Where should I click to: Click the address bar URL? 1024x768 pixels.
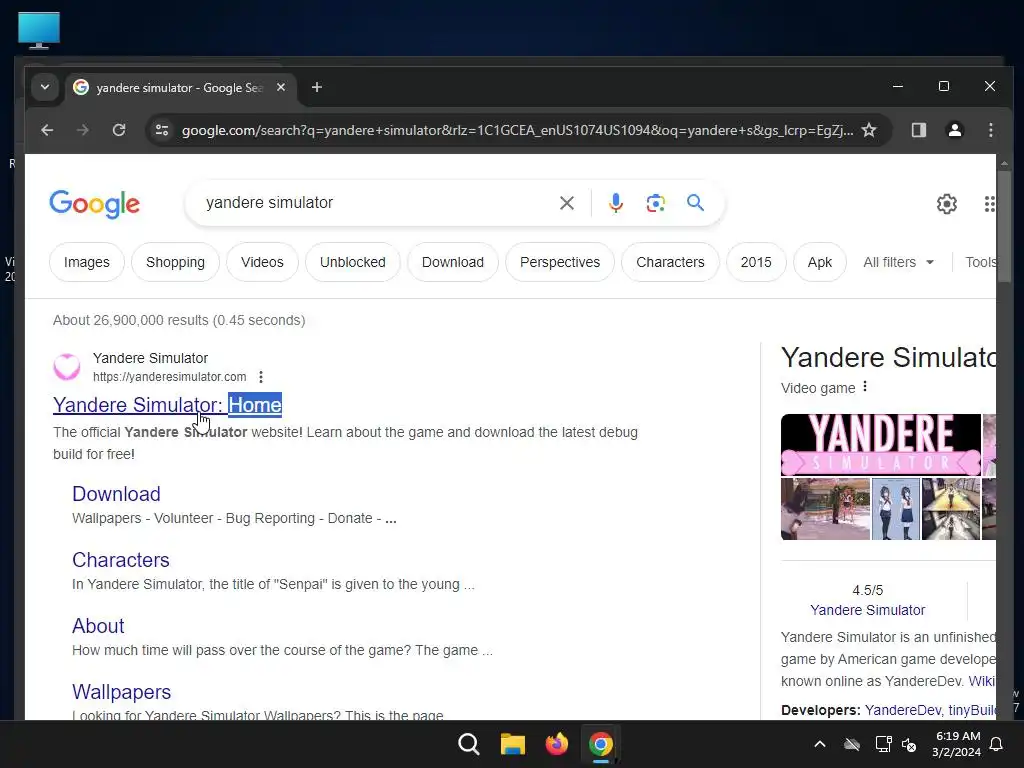[x=517, y=130]
